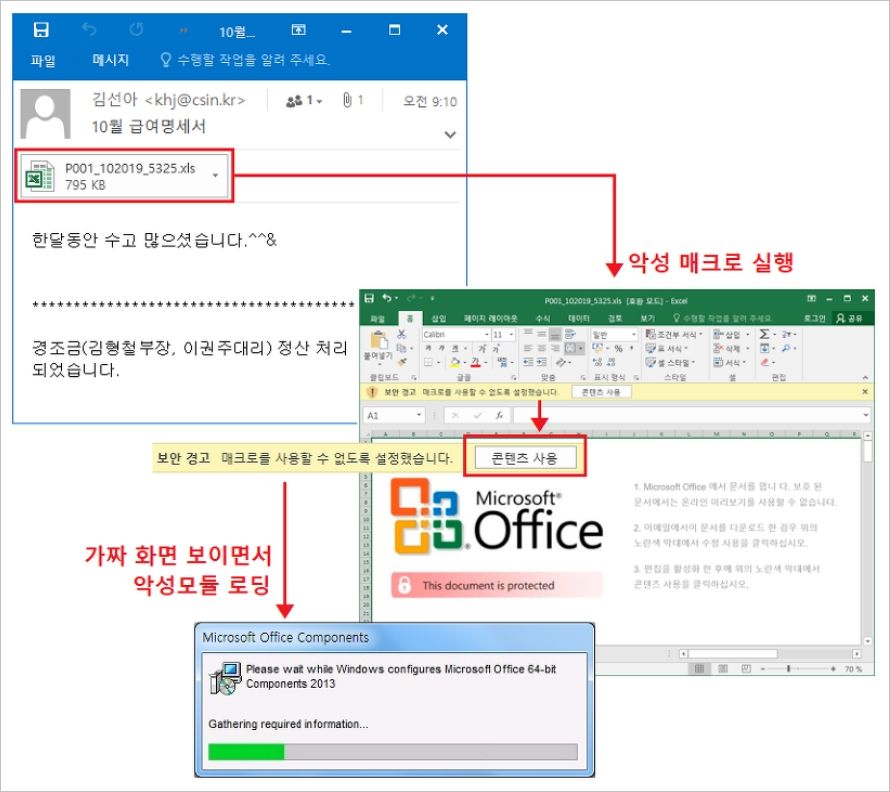Switch to Page Break Preview in the status bar

[746, 668]
